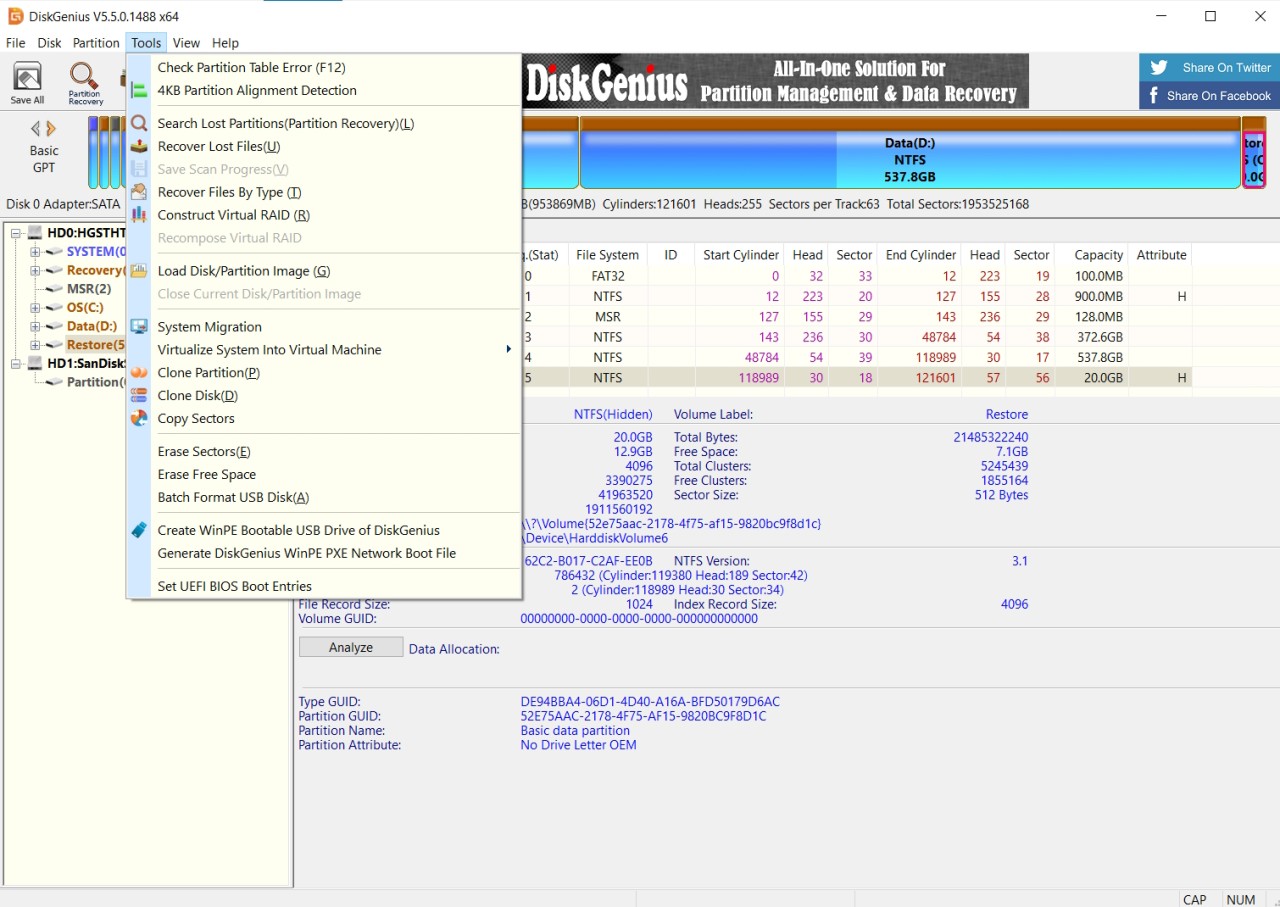Expand the Data(D:) partition tree node
This screenshot has width=1280, height=907.
(35, 326)
